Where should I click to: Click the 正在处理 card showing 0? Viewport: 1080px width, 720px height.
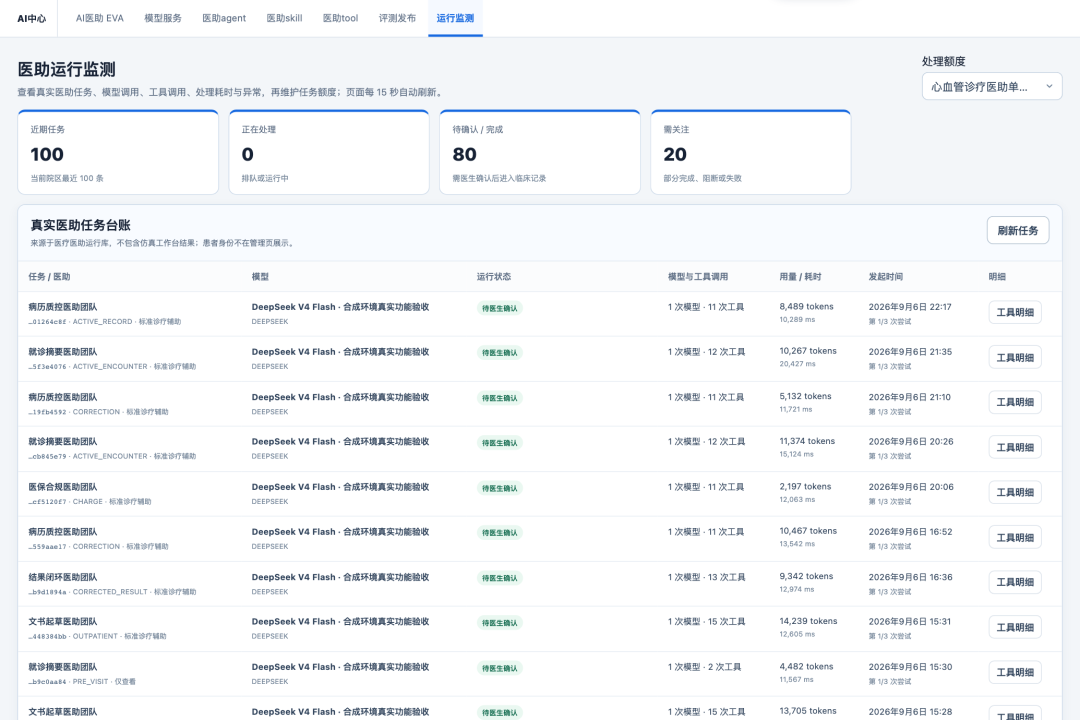(329, 152)
